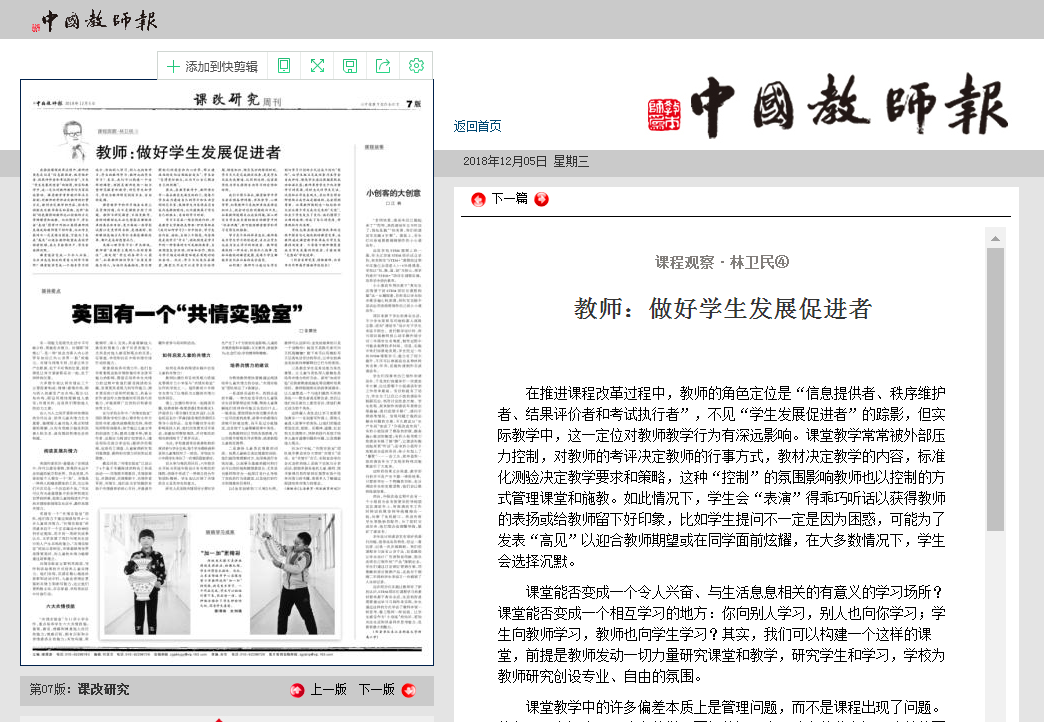Go to previous page via 上一版
The width and height of the screenshot is (1044, 722).
pyautogui.click(x=328, y=690)
